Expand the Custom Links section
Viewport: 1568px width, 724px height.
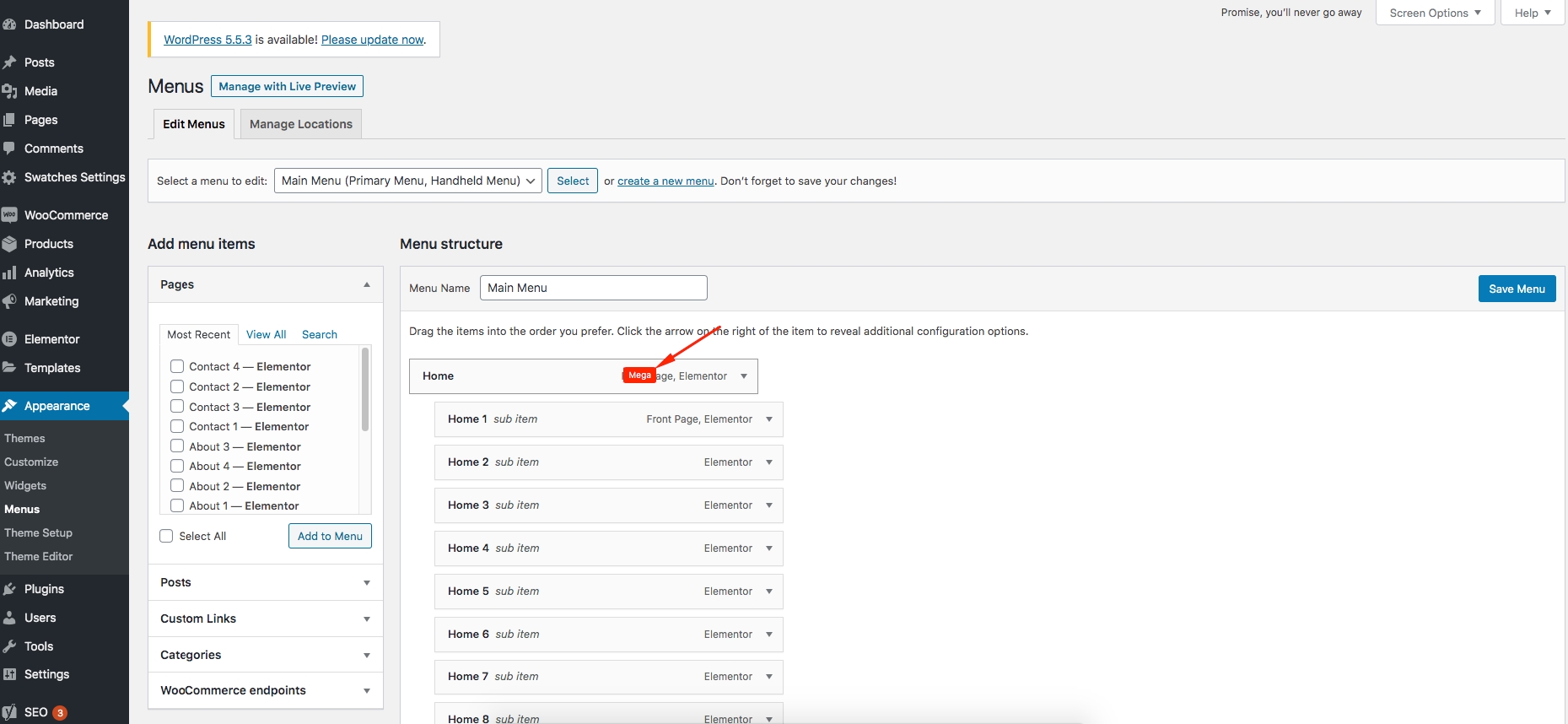click(x=366, y=619)
